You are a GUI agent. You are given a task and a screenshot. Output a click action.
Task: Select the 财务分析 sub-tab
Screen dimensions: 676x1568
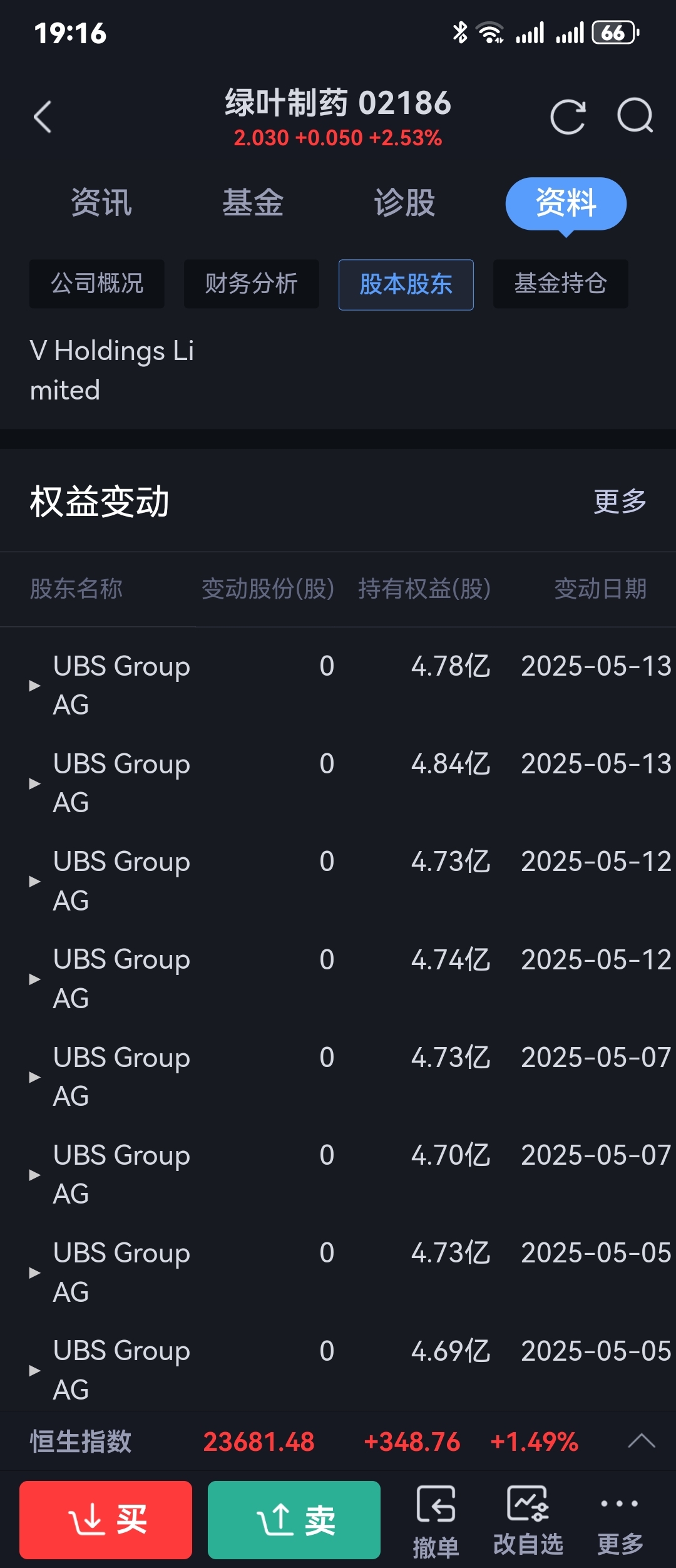252,284
